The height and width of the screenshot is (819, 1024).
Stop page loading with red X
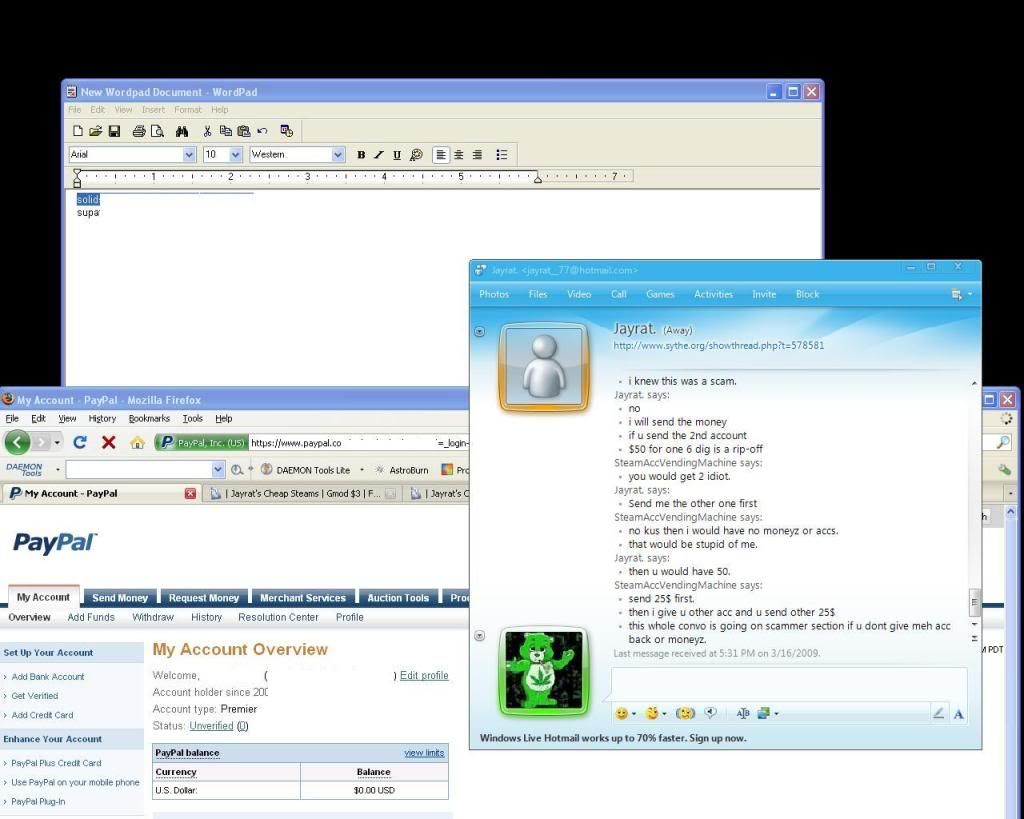click(x=108, y=443)
